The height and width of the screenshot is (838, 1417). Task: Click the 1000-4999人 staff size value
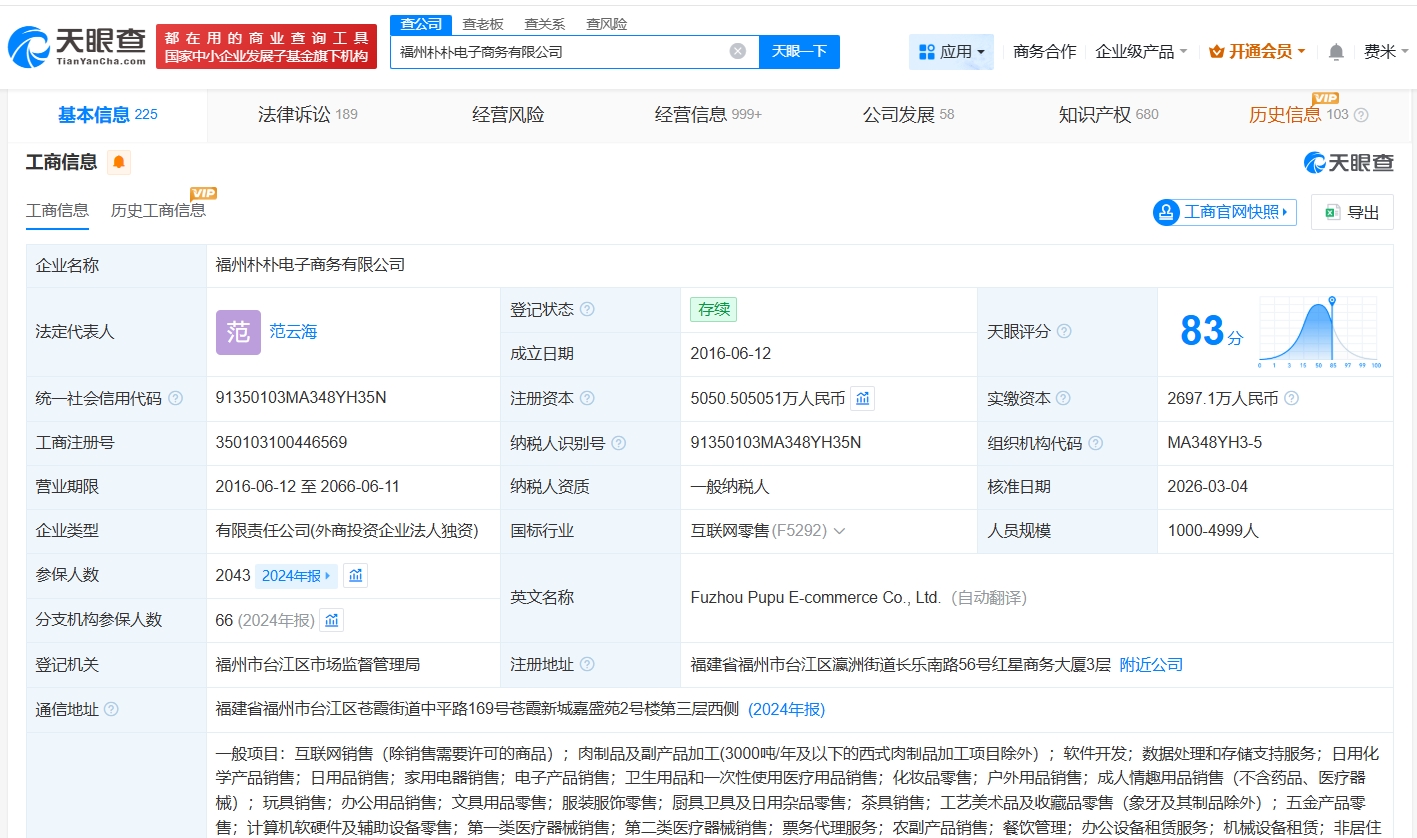1213,531
